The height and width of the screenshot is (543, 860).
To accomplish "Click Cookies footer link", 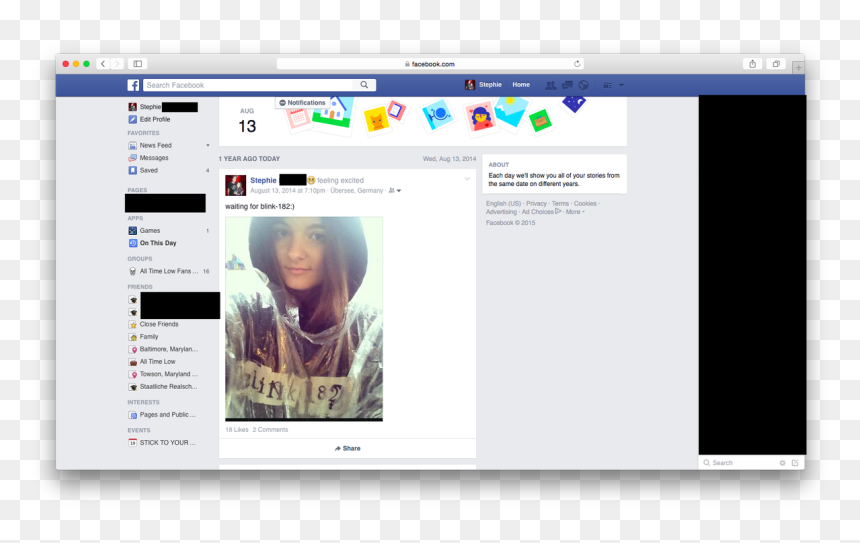I will coord(585,203).
